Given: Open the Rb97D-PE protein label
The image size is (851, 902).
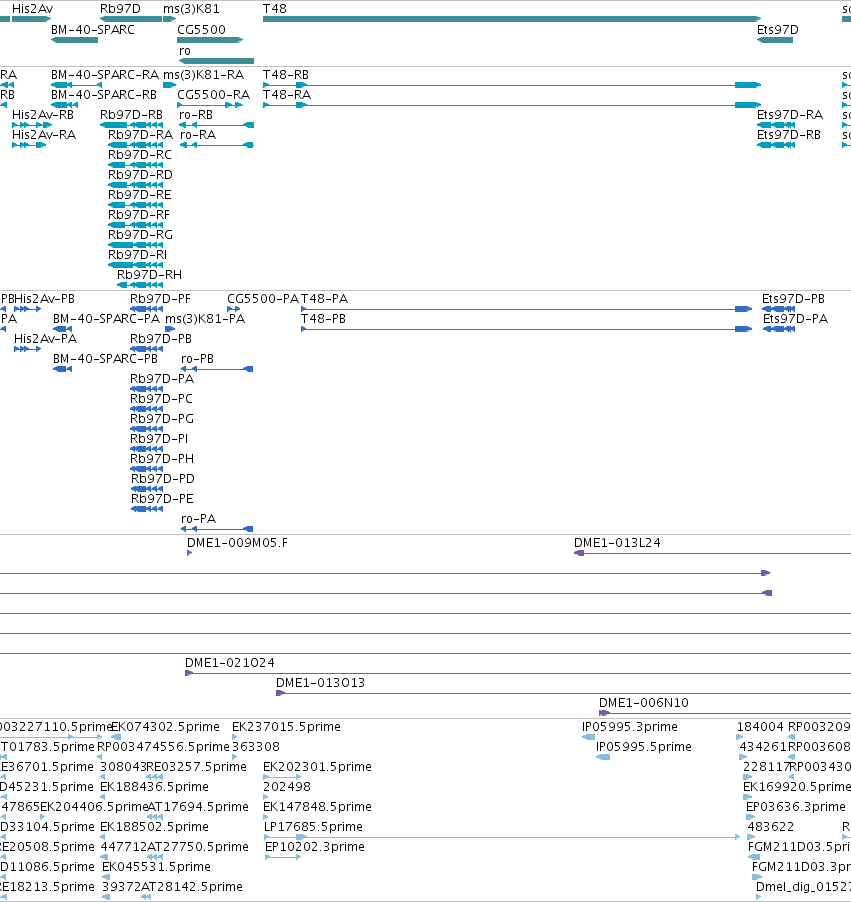Looking at the screenshot, I should click(x=162, y=499).
